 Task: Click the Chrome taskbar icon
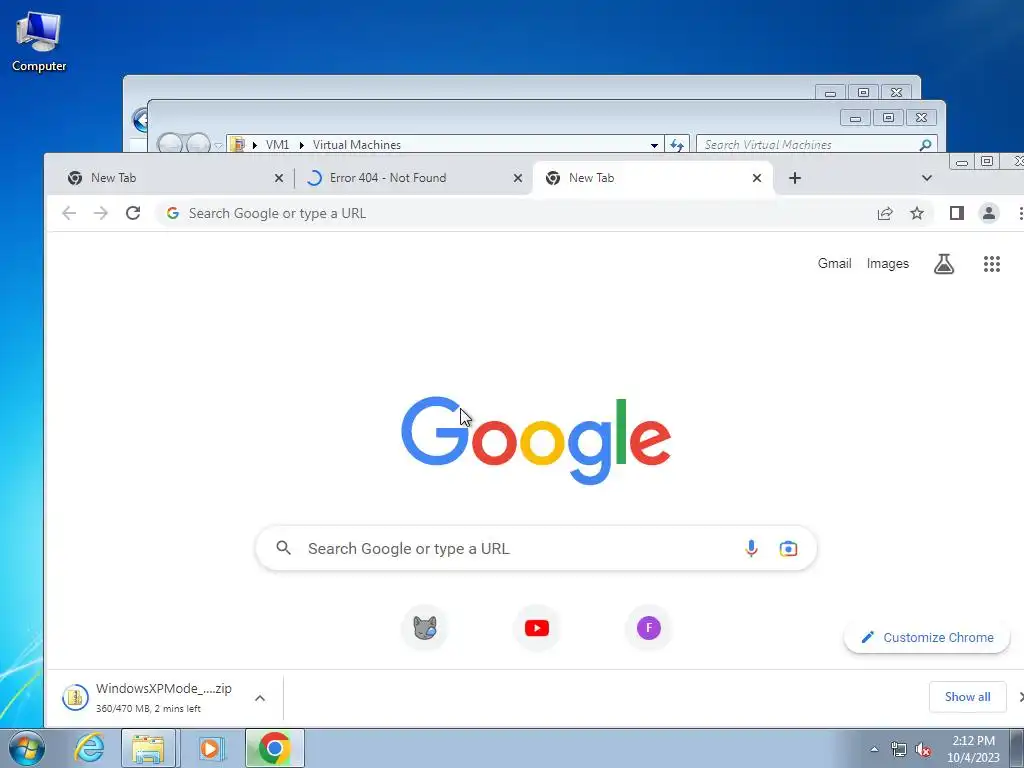(274, 748)
